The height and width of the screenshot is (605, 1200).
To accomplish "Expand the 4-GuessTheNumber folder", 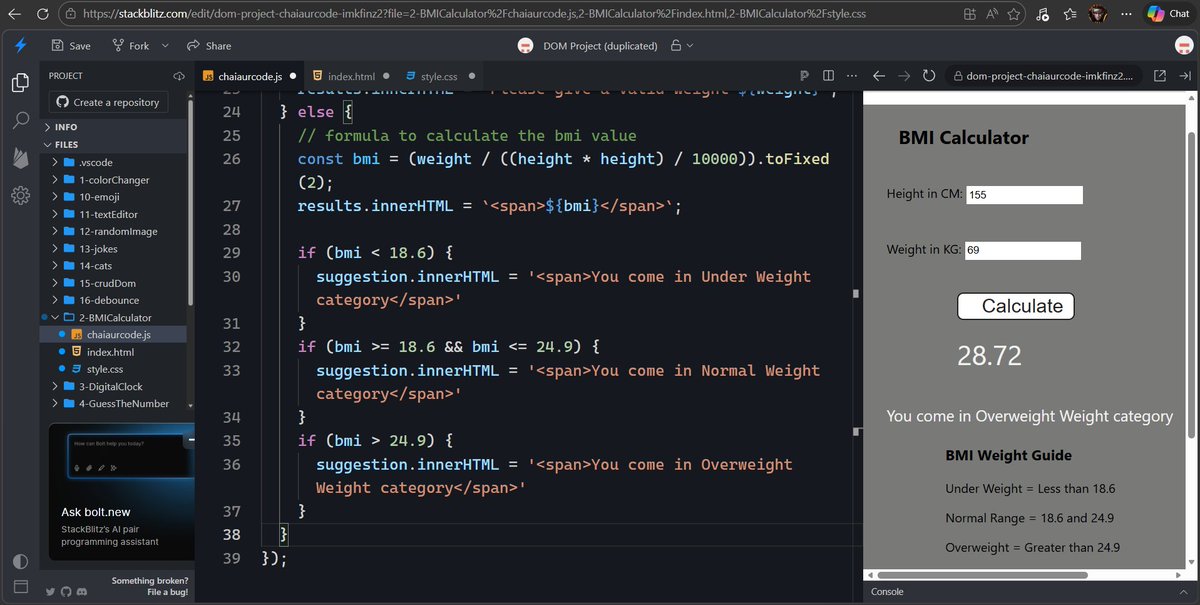I will click(x=113, y=404).
